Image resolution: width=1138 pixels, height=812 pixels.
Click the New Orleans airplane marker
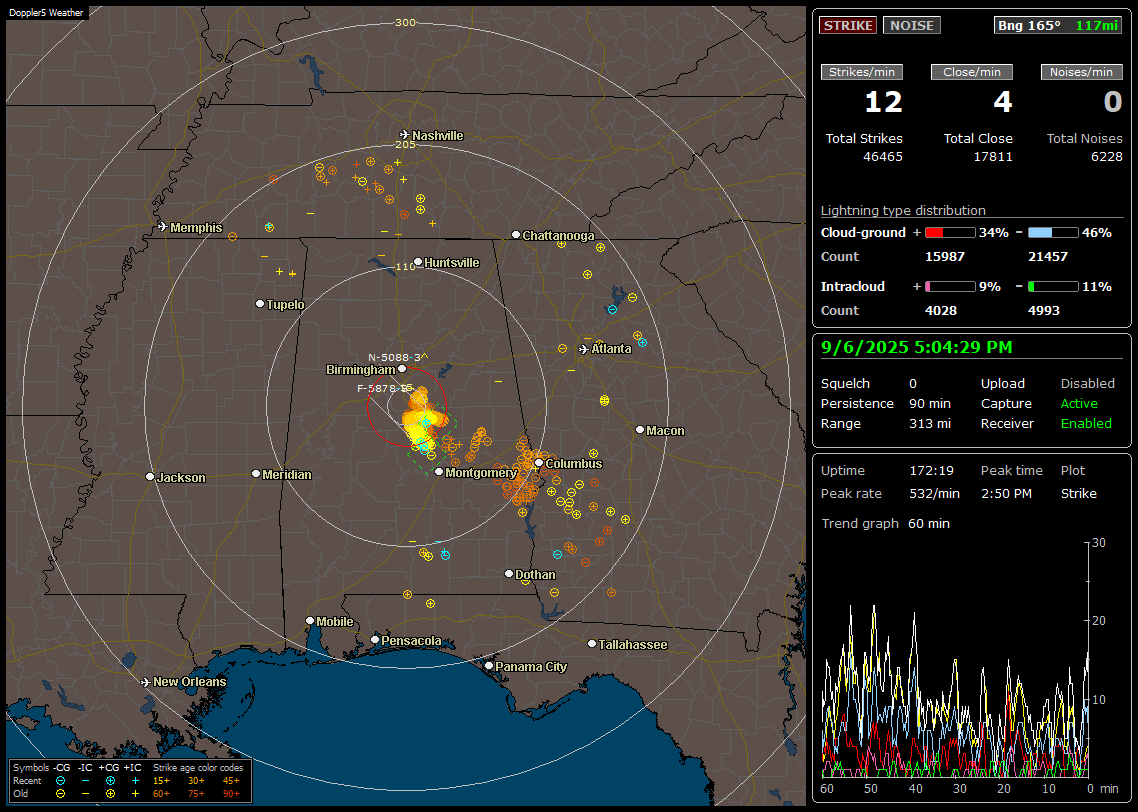click(x=146, y=682)
